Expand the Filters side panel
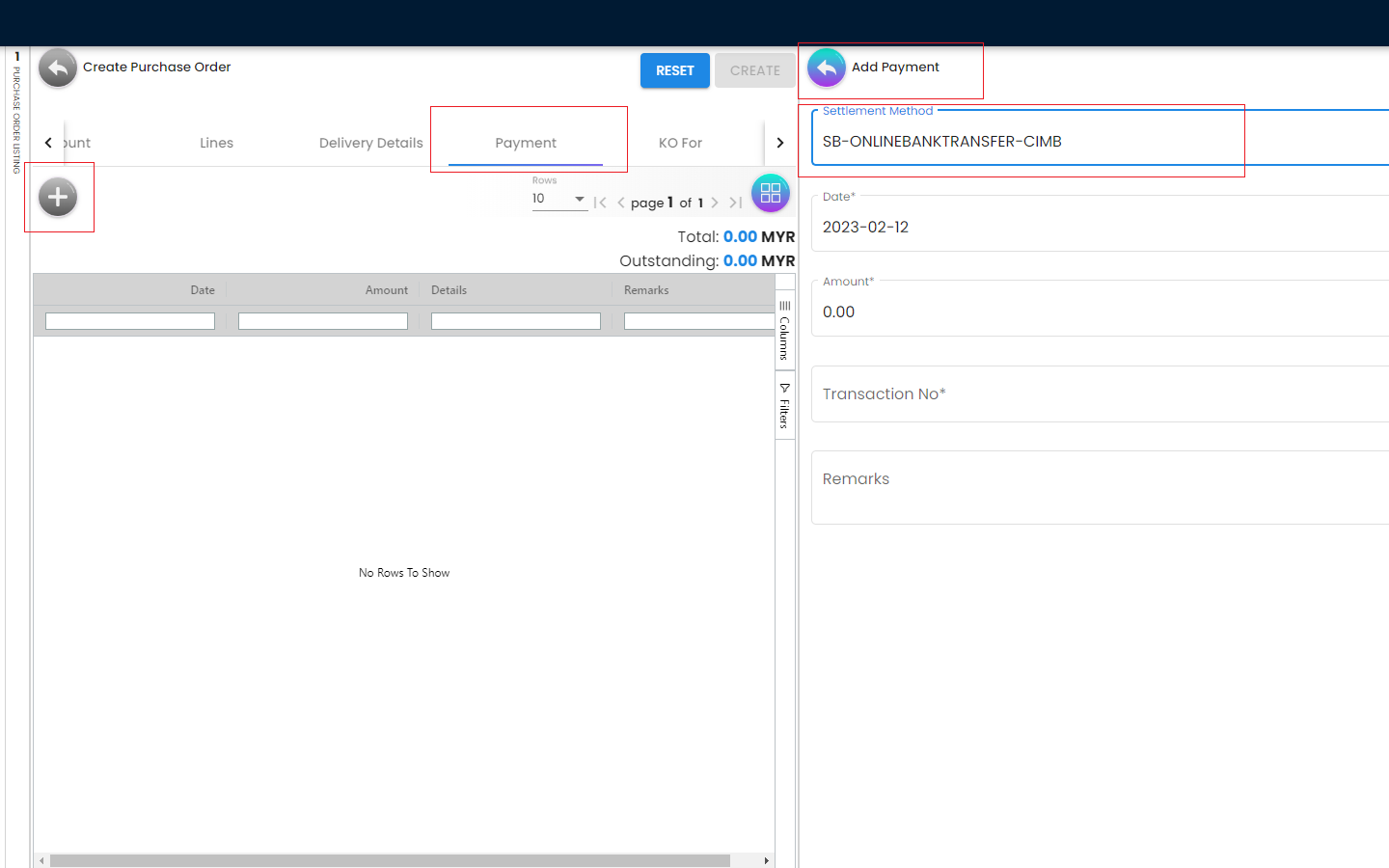 pyautogui.click(x=785, y=406)
